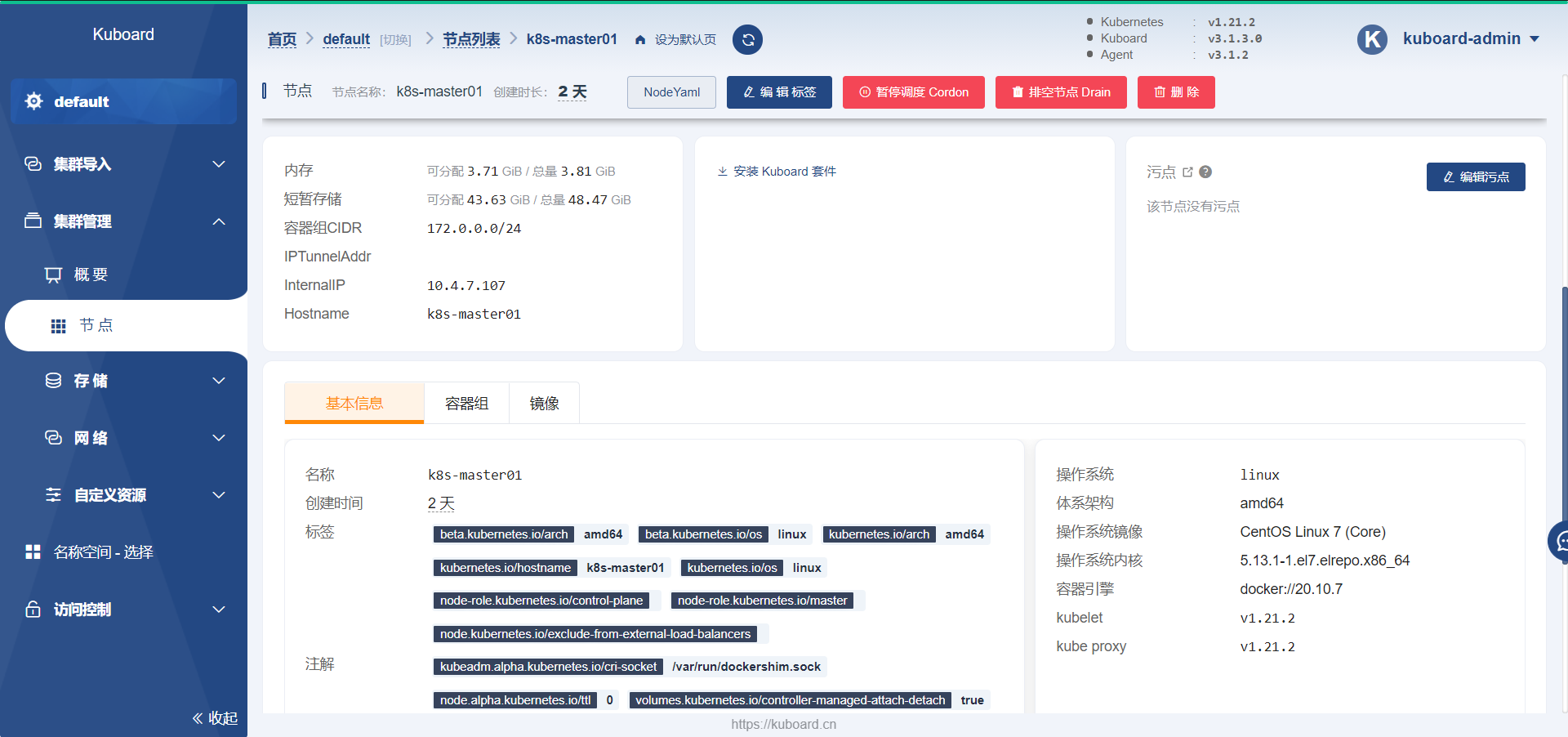Click the 名称空间 - 选择 squares icon
Viewport: 1568px width, 737px height.
coord(33,552)
